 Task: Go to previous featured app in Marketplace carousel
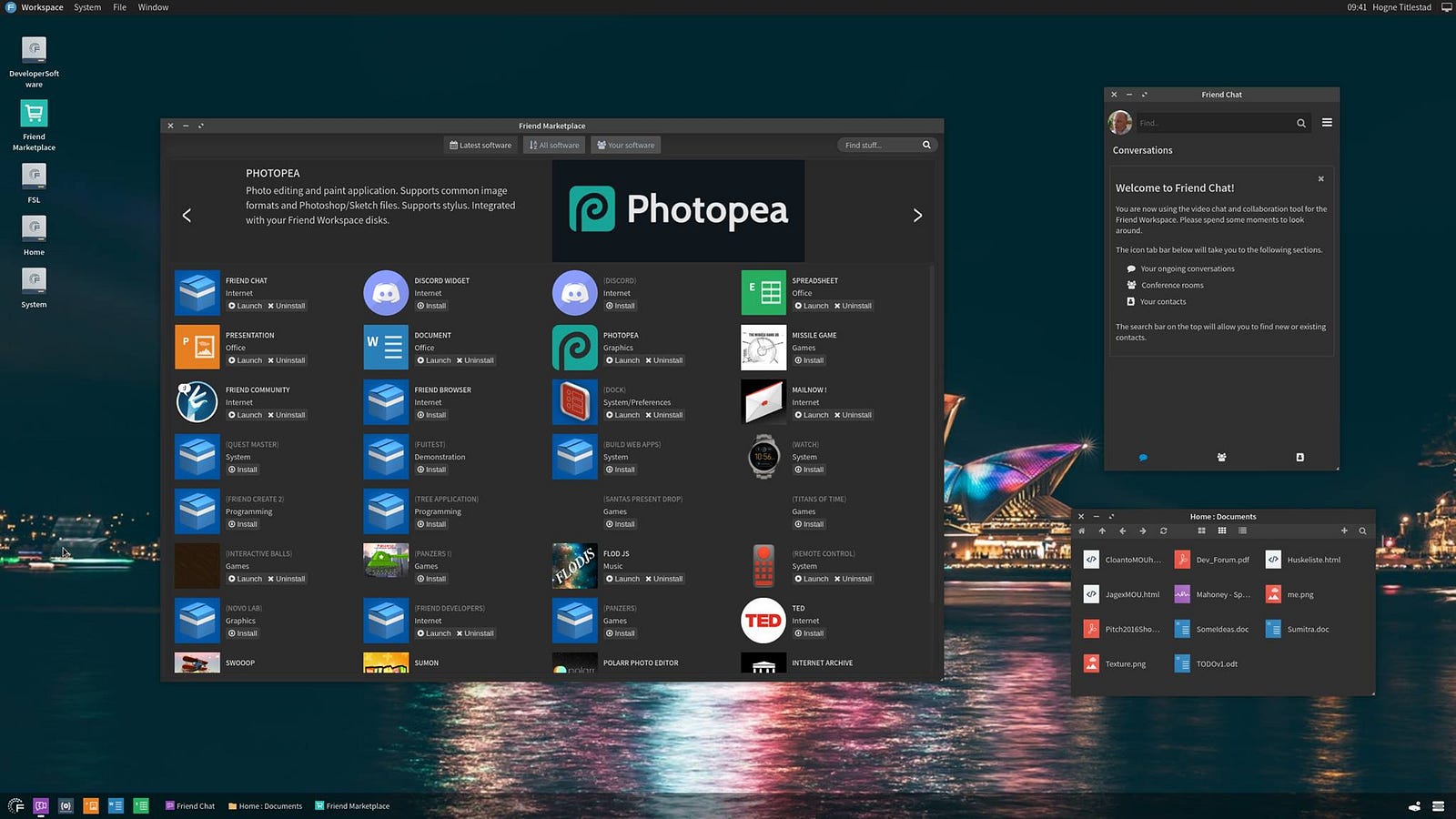coord(187,215)
